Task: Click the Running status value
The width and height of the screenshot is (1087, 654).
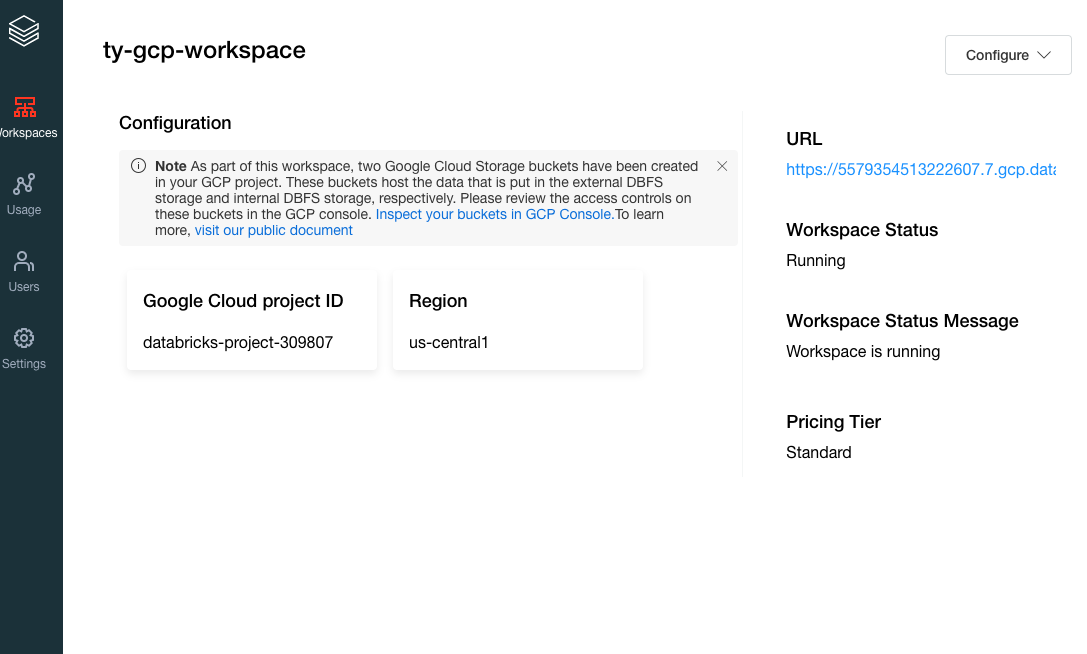Action: pos(816,261)
